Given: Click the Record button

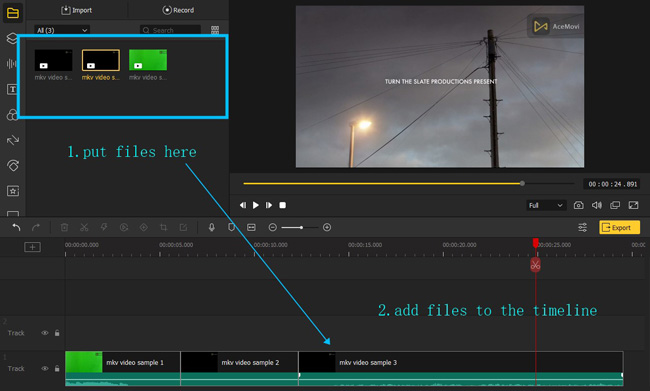Looking at the screenshot, I should tap(178, 10).
